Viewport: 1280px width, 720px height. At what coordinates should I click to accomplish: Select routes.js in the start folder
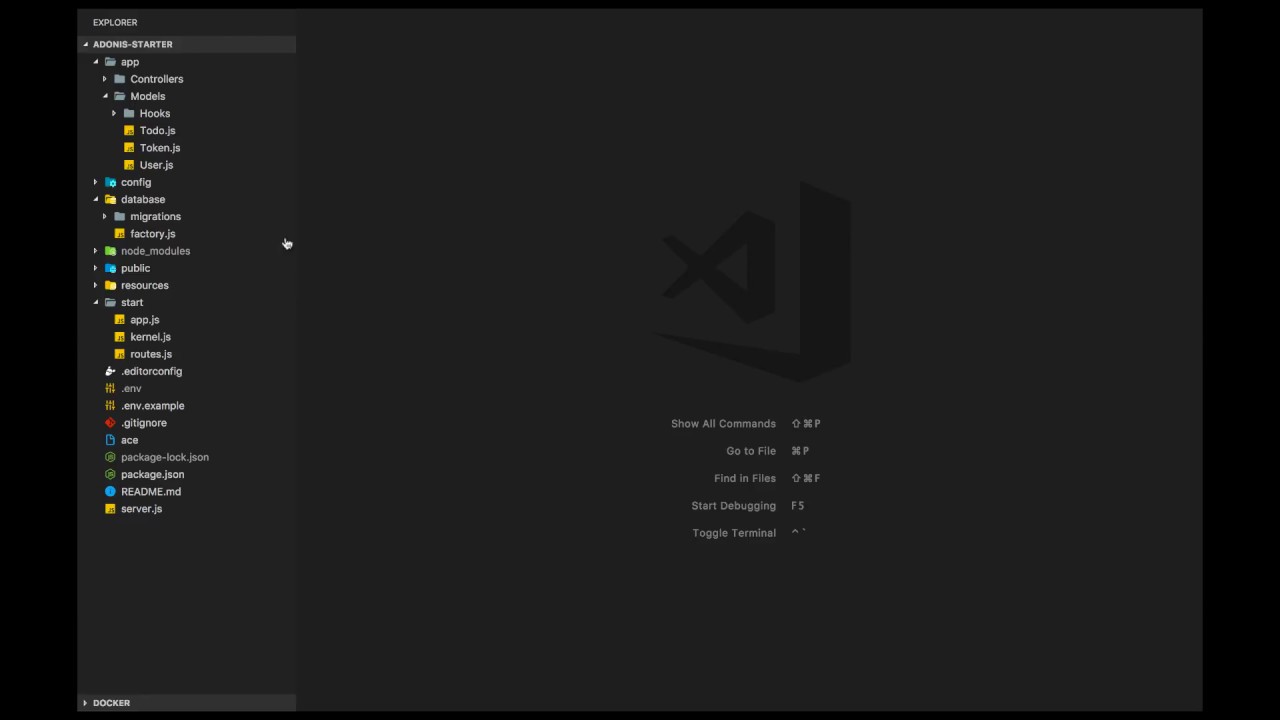tap(151, 353)
